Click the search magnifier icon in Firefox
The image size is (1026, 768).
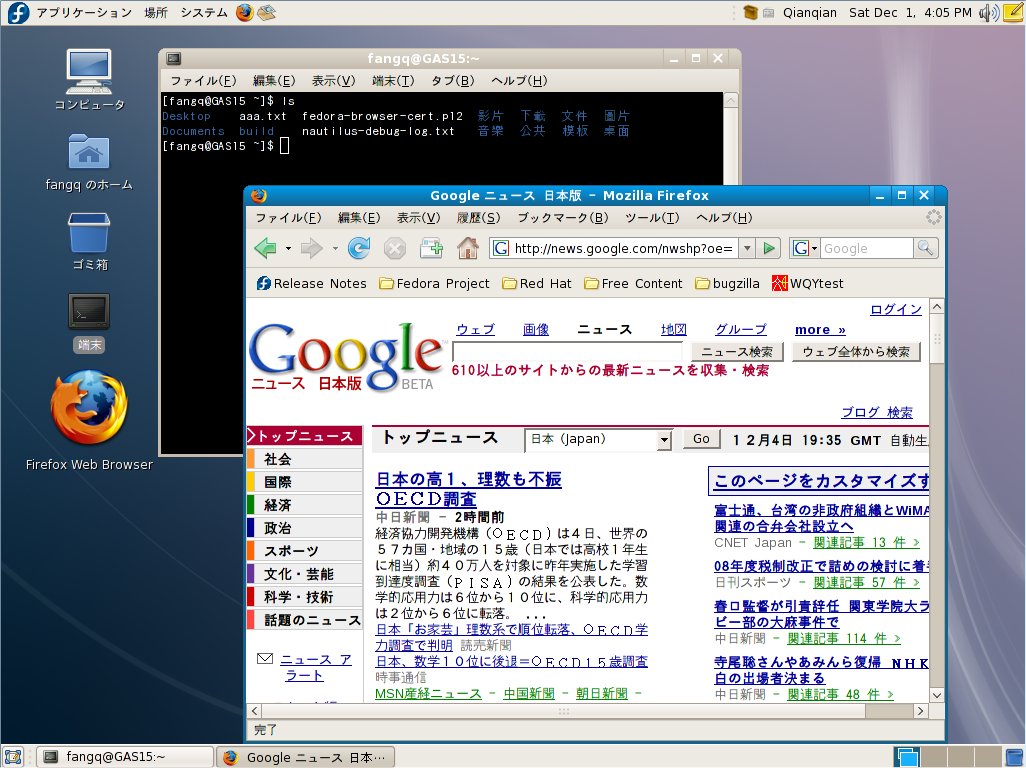click(925, 249)
